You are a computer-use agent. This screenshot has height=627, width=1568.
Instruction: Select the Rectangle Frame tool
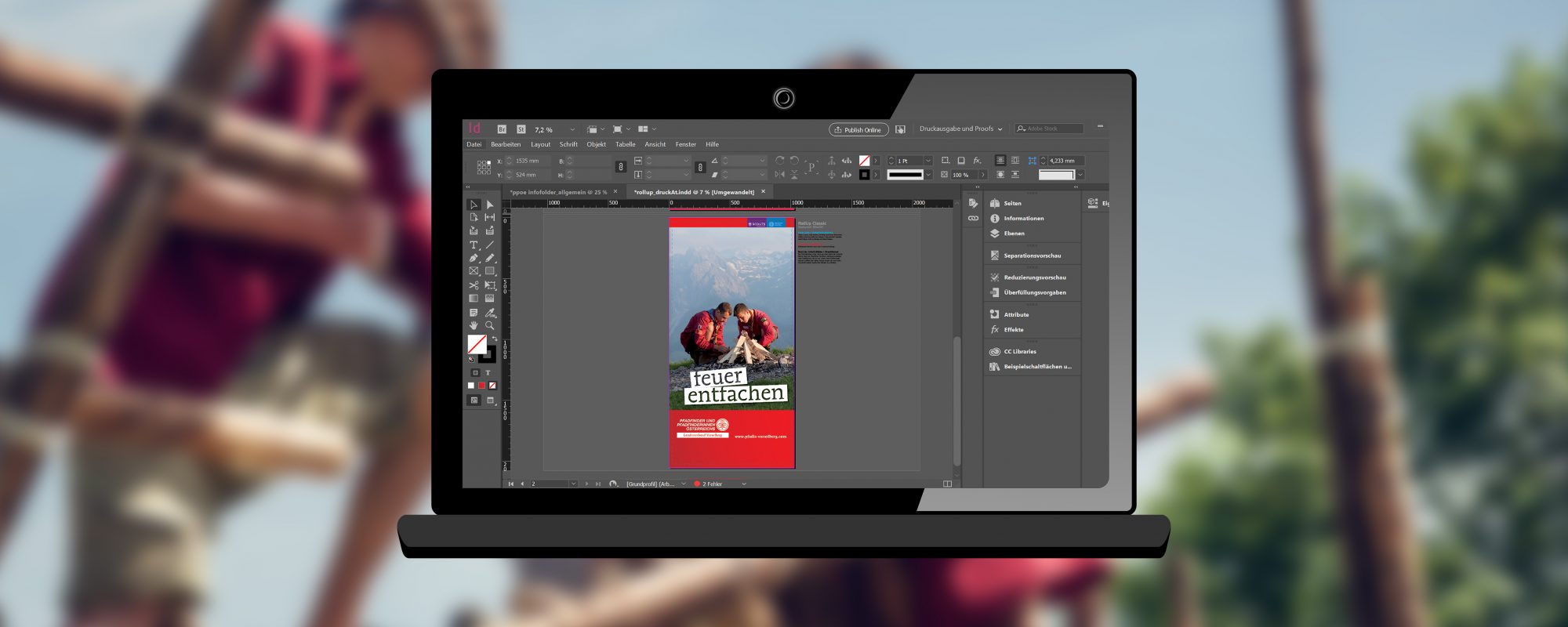click(474, 271)
